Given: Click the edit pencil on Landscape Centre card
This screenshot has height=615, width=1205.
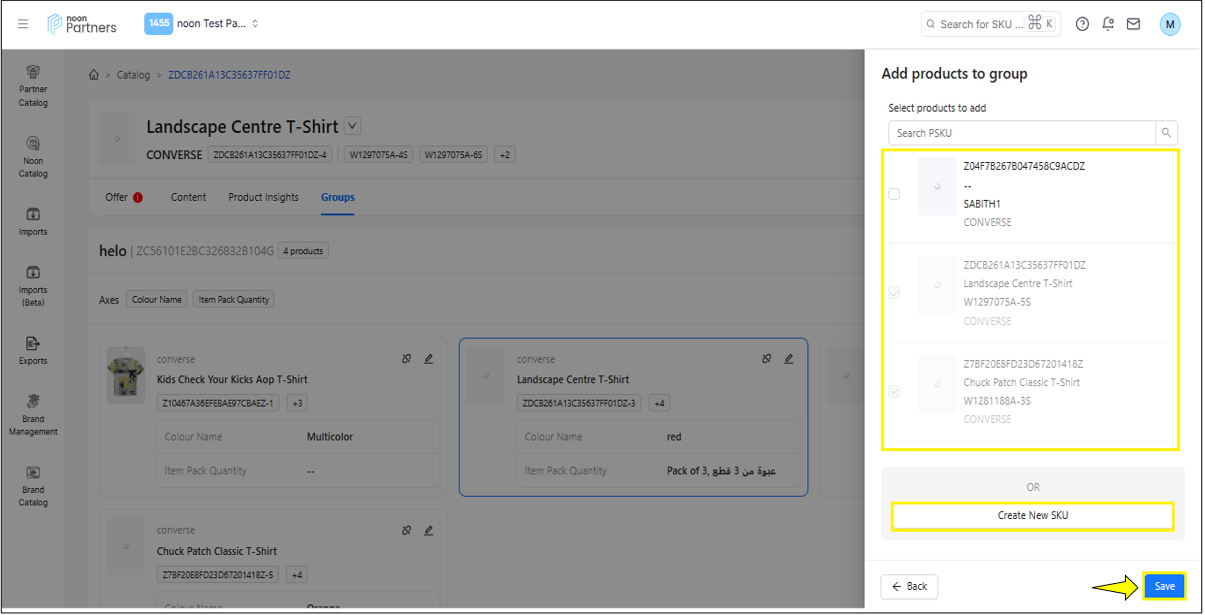Looking at the screenshot, I should click(x=789, y=359).
